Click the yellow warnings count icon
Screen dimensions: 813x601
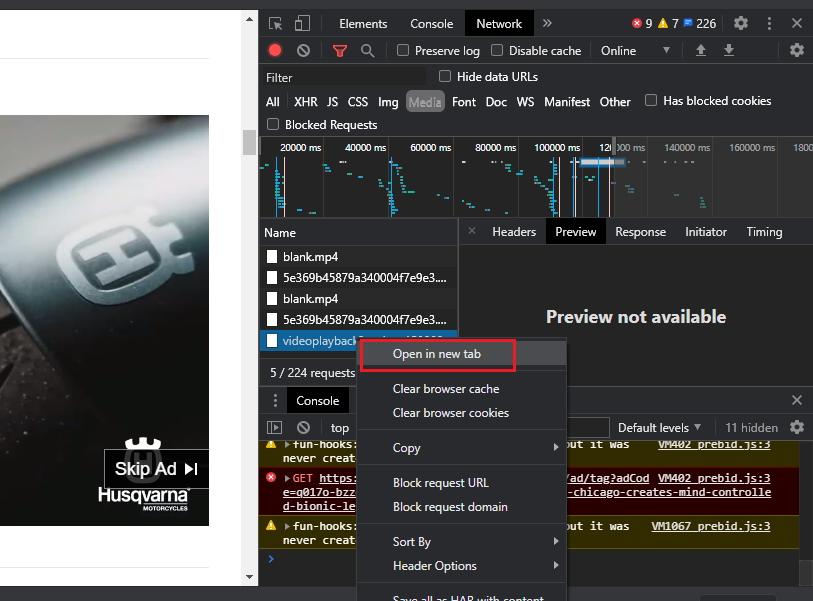pyautogui.click(x=663, y=23)
